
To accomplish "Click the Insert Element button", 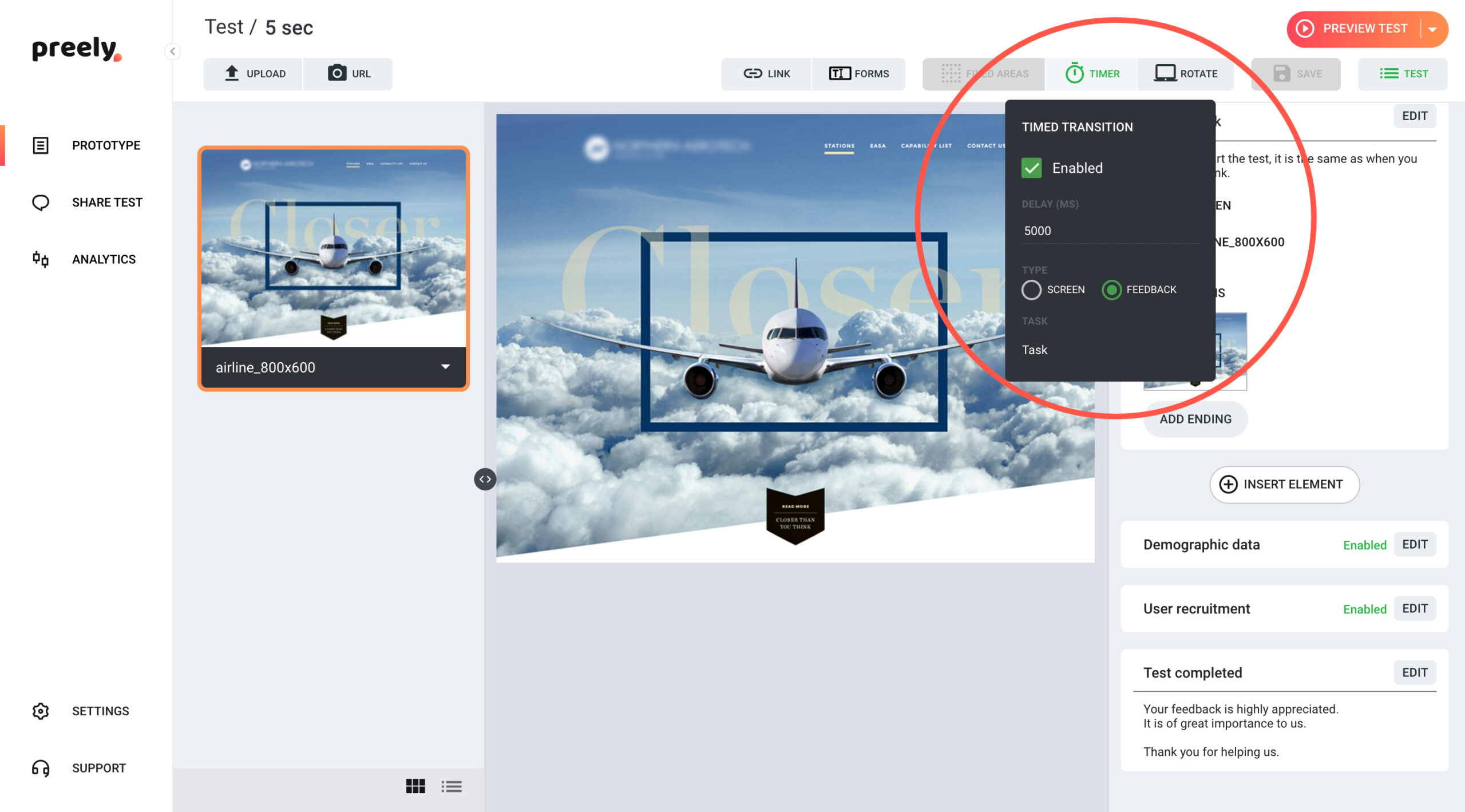I will (1284, 485).
